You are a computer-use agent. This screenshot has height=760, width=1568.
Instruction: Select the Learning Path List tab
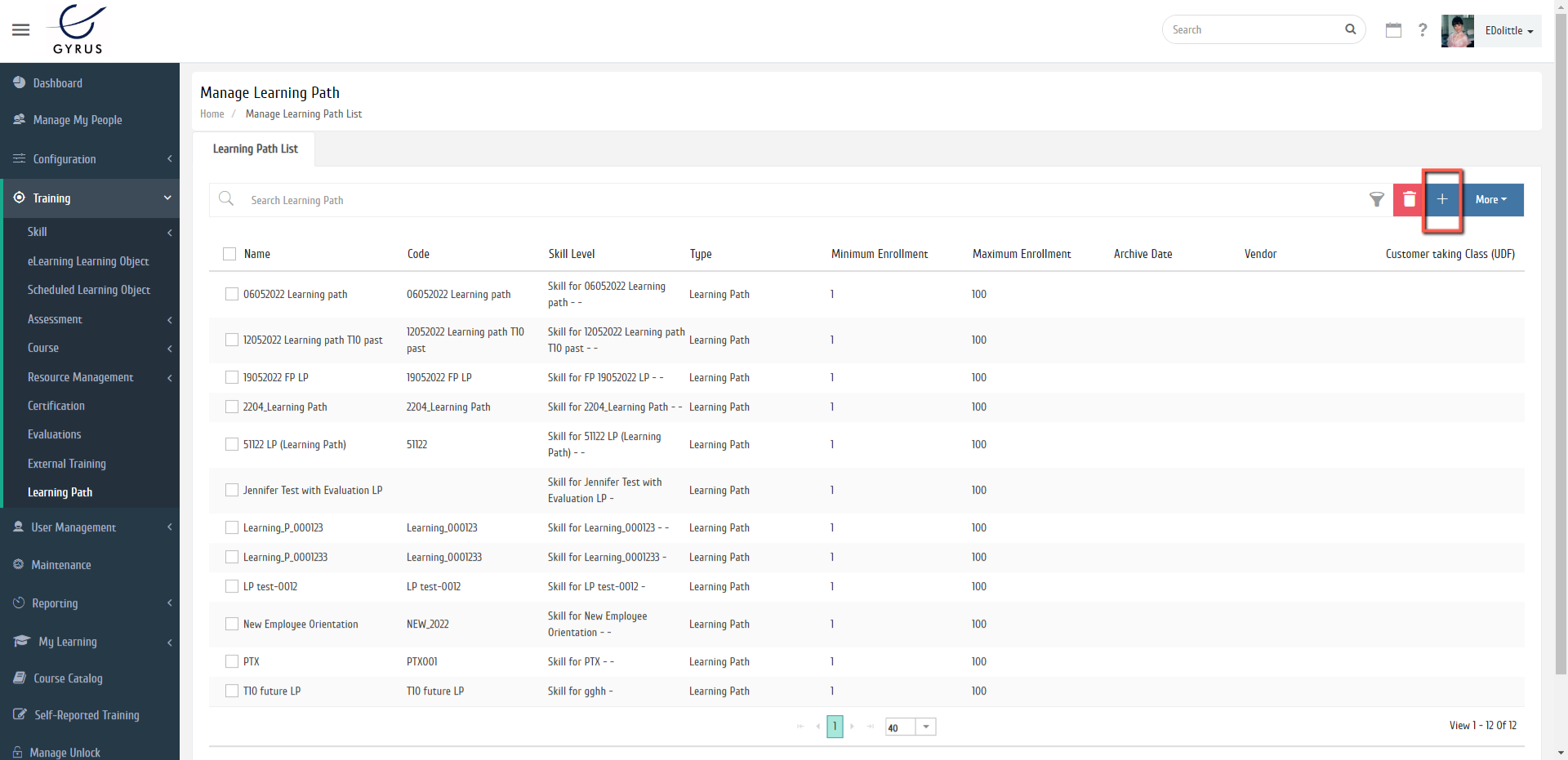[x=255, y=149]
